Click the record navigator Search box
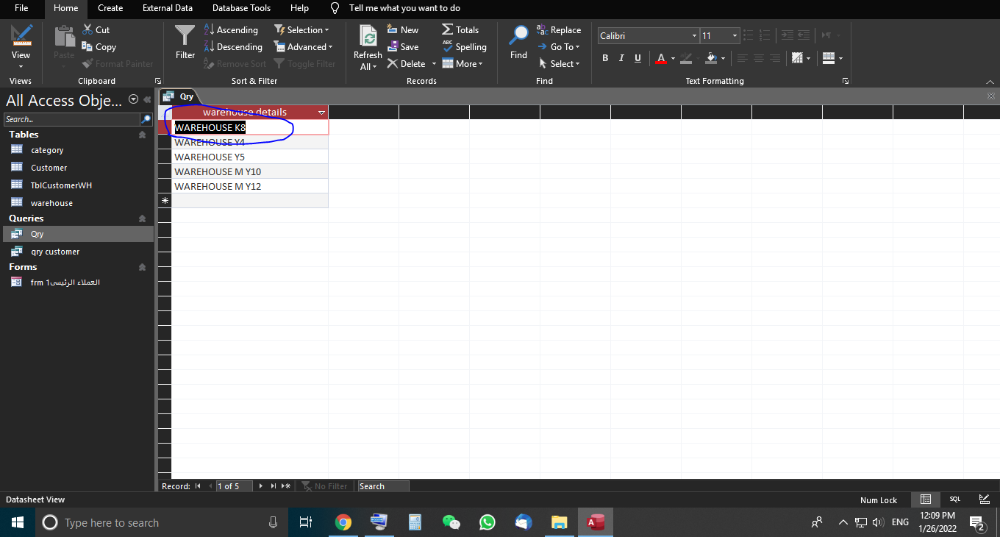Screen dimensions: 1000x537 pyautogui.click(x=383, y=486)
